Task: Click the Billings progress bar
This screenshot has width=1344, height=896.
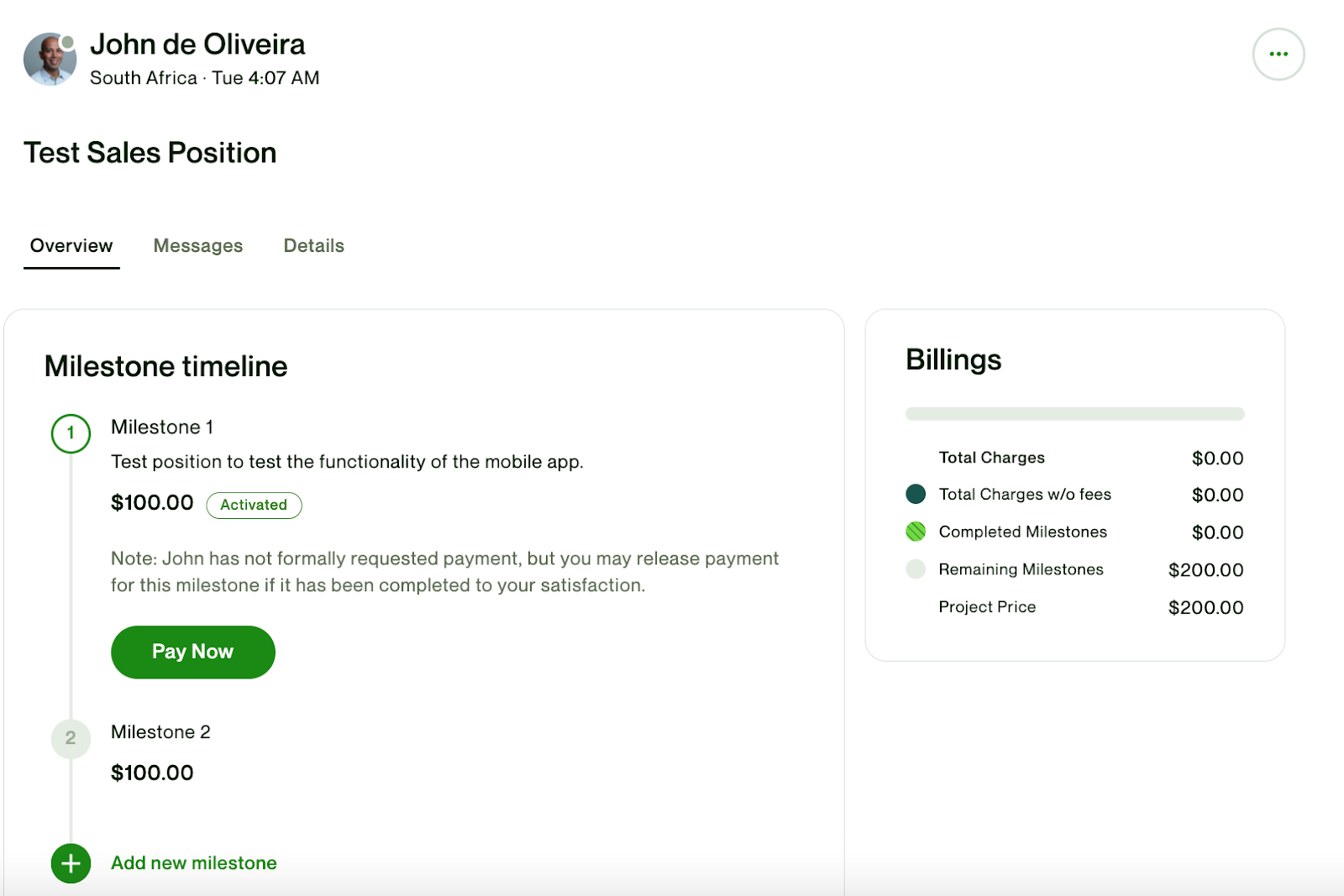Action: click(x=1074, y=414)
